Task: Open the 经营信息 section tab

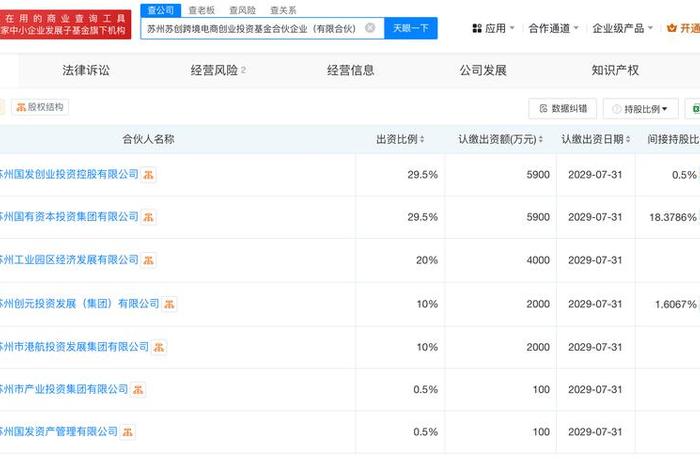Action: point(350,70)
